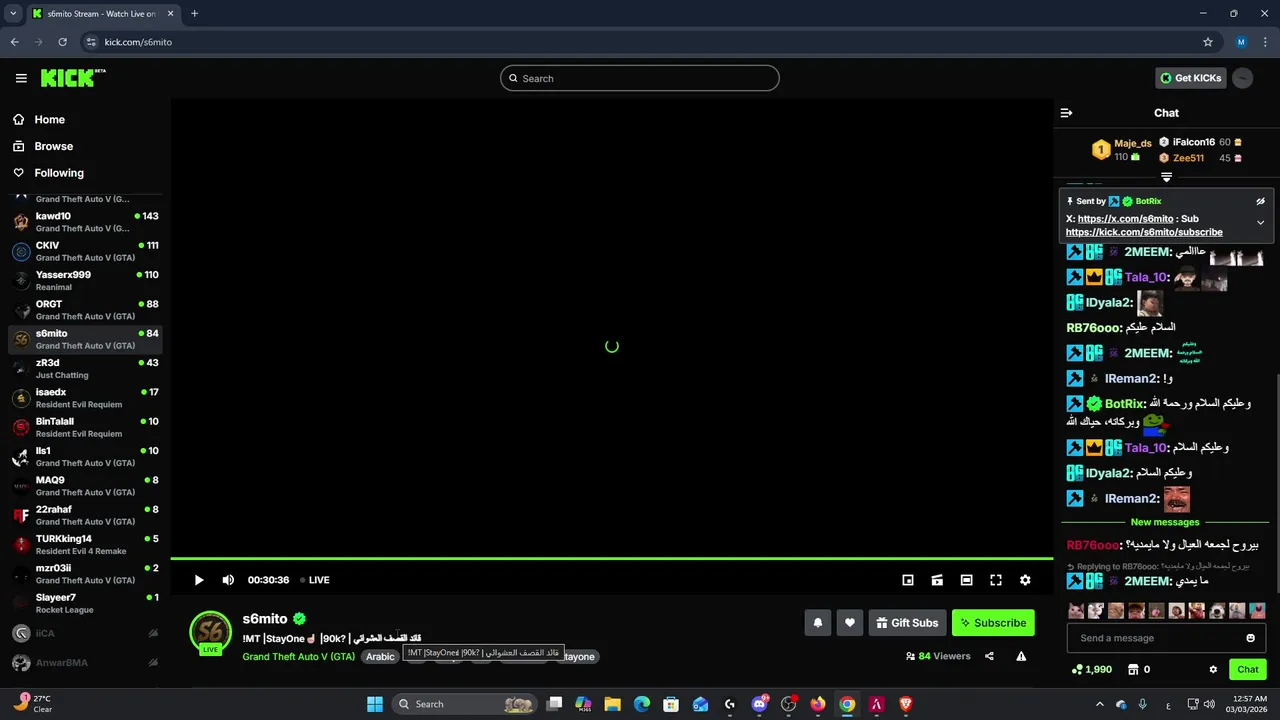This screenshot has width=1280, height=720.
Task: Jump to New messages in chat
Action: pyautogui.click(x=1165, y=522)
